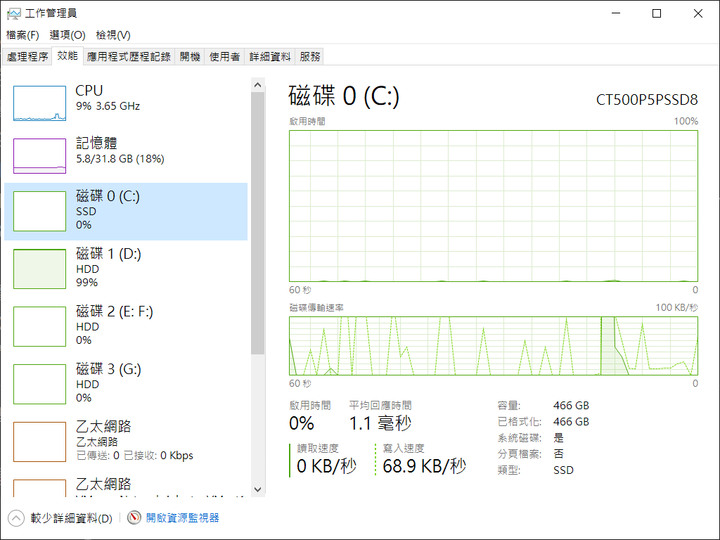Click the 類型 SSD value
Image resolution: width=720 pixels, height=540 pixels.
(x=563, y=470)
